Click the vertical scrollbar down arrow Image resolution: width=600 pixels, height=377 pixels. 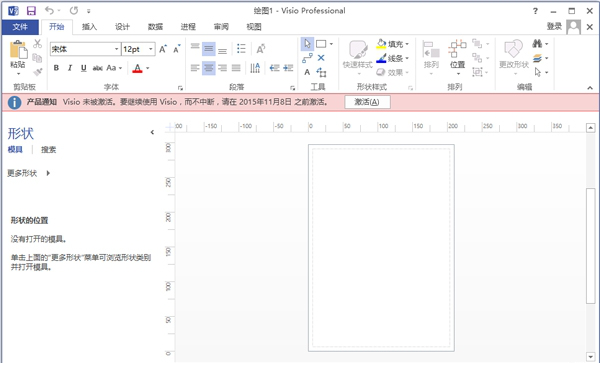590,357
